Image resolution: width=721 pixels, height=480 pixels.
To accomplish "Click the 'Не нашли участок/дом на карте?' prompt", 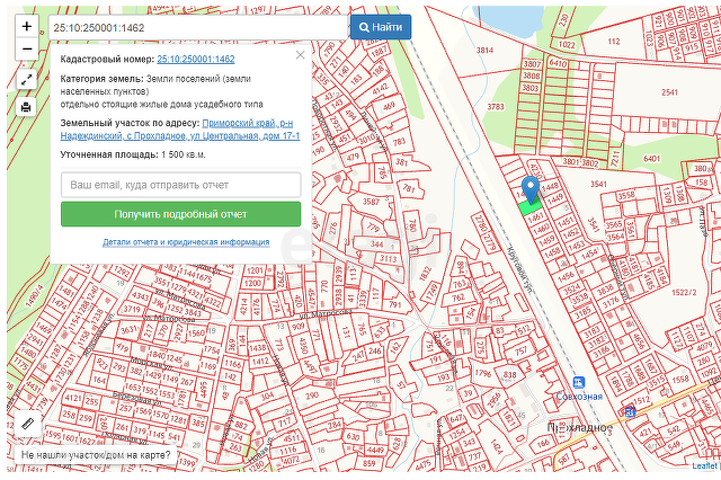I will pyautogui.click(x=95, y=455).
